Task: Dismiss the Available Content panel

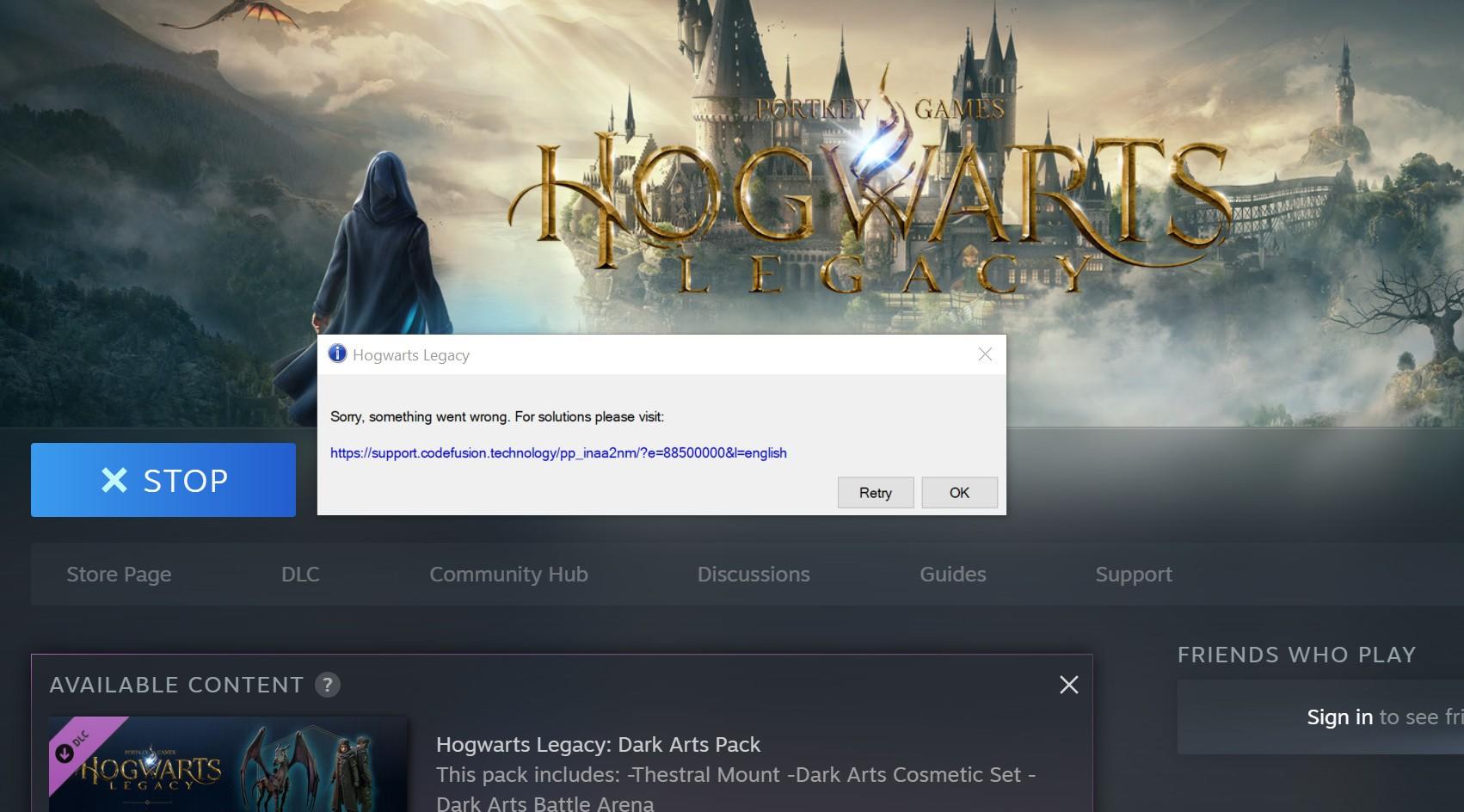Action: [1068, 685]
